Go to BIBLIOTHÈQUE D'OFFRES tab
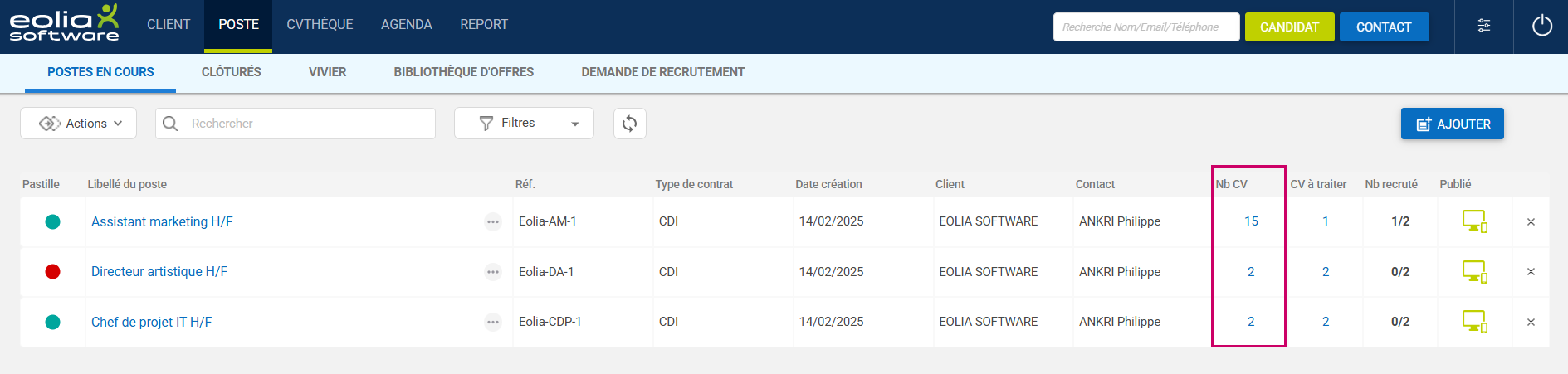This screenshot has height=374, width=1568. pyautogui.click(x=463, y=72)
